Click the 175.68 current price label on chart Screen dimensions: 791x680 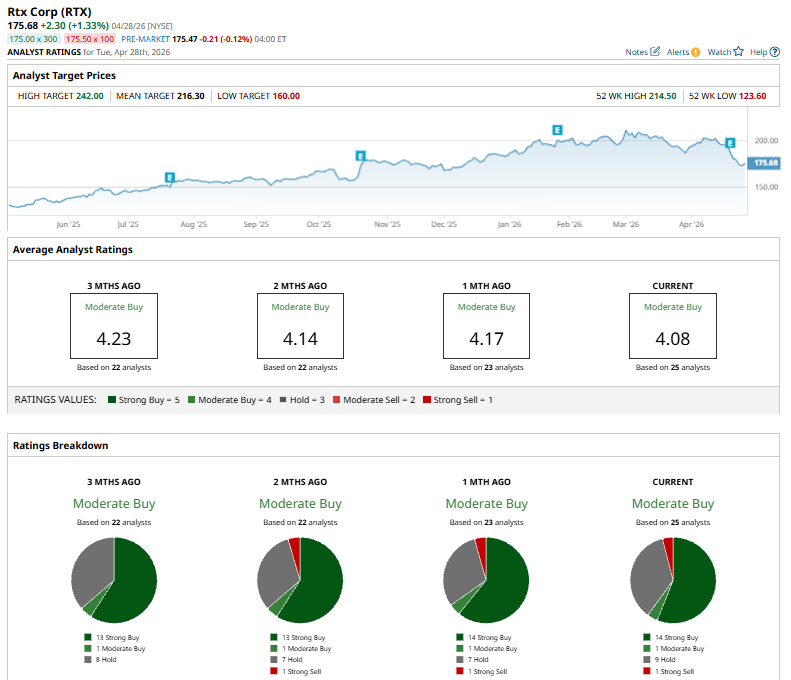click(765, 162)
